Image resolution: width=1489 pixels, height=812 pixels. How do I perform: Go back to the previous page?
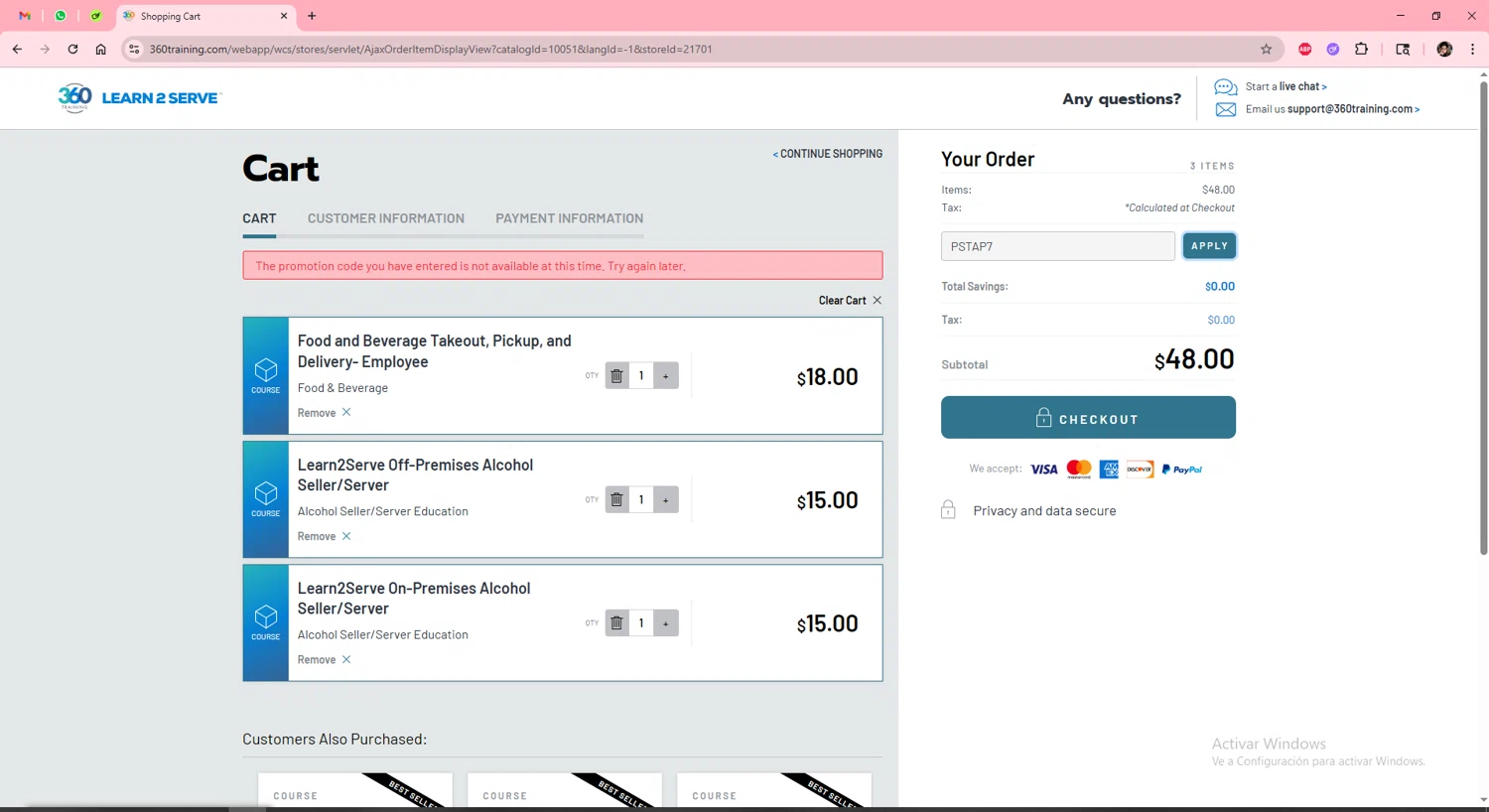[x=17, y=49]
